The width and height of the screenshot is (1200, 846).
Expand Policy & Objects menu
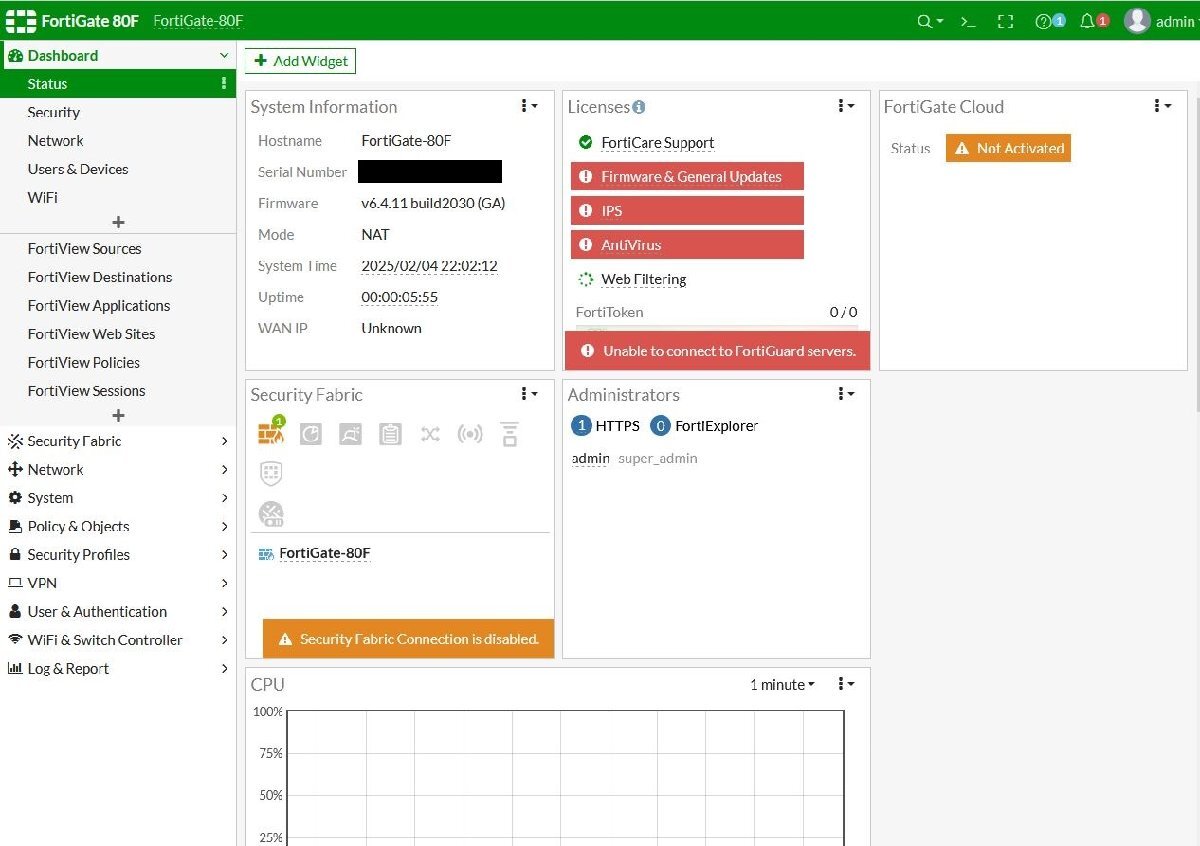[224, 527]
